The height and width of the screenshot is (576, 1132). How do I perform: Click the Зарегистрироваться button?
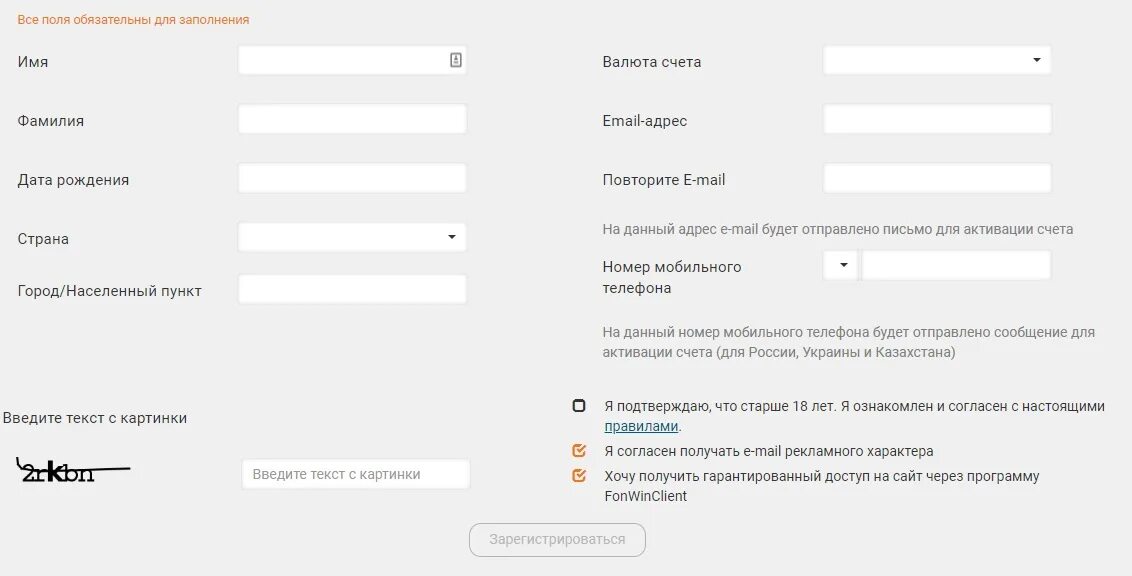tap(557, 540)
